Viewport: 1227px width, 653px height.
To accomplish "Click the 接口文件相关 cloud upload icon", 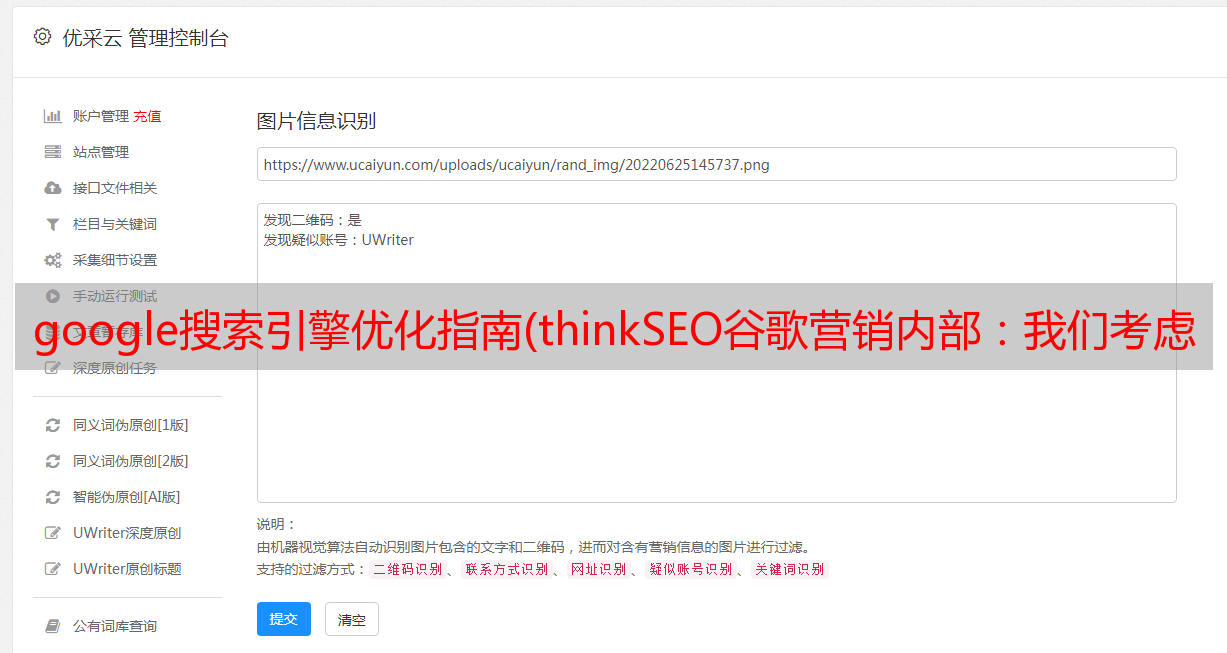I will pos(53,188).
